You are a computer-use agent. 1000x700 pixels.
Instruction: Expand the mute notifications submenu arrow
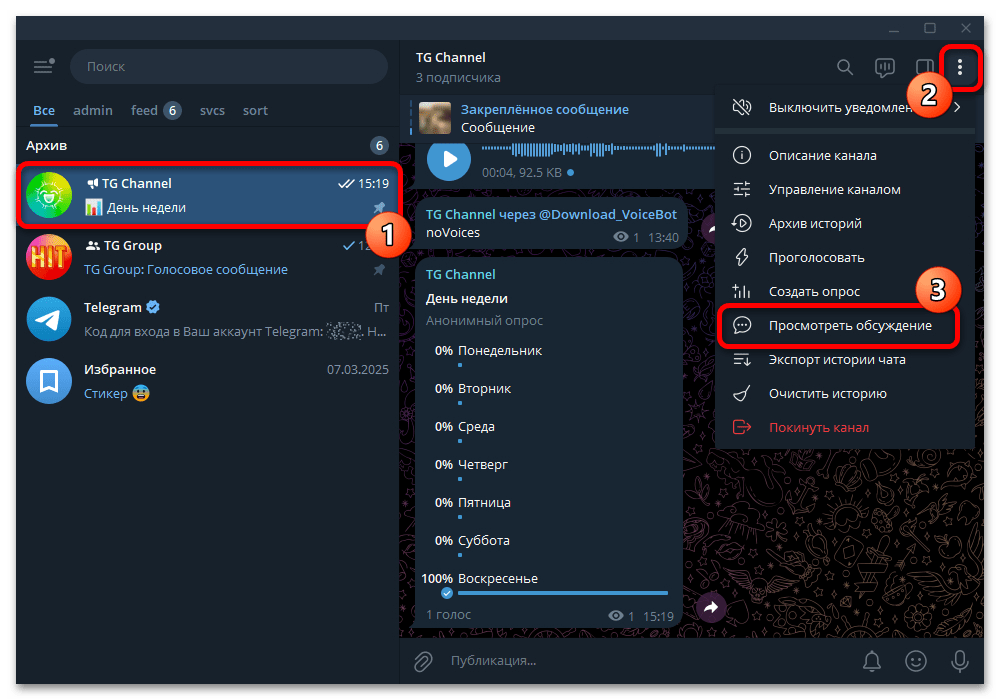957,107
